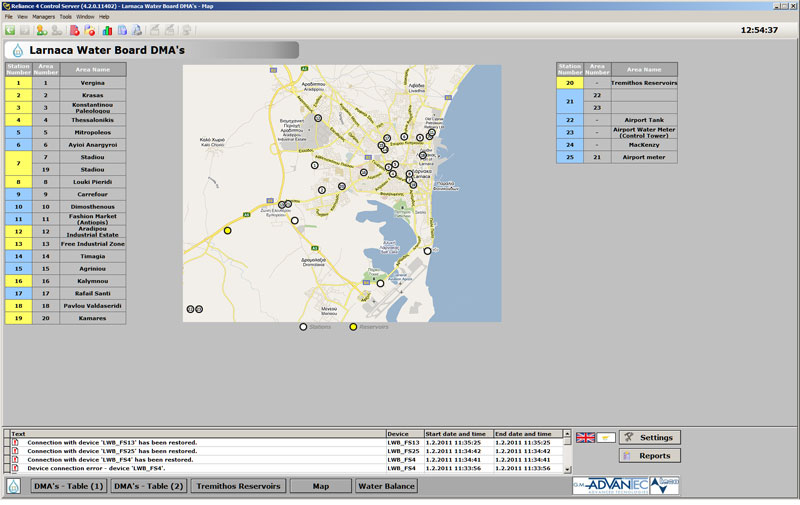Viewport: 800px width, 505px height.
Task: Open the Managers menu
Action: pos(44,17)
